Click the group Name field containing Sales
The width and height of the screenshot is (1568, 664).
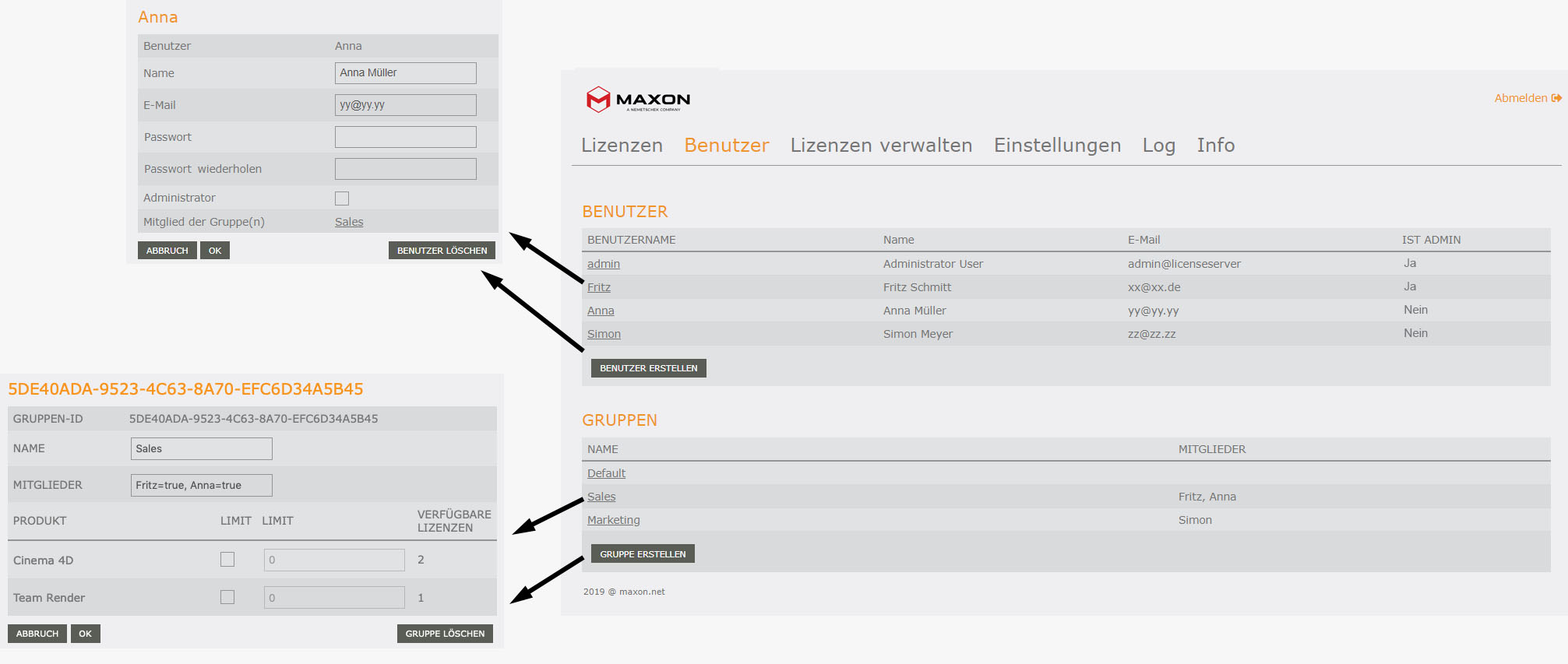(x=201, y=448)
